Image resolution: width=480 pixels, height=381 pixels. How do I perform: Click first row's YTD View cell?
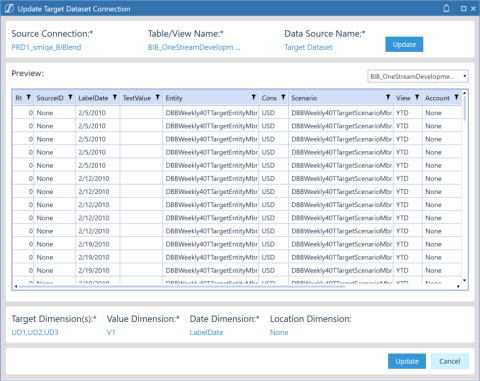(x=408, y=113)
